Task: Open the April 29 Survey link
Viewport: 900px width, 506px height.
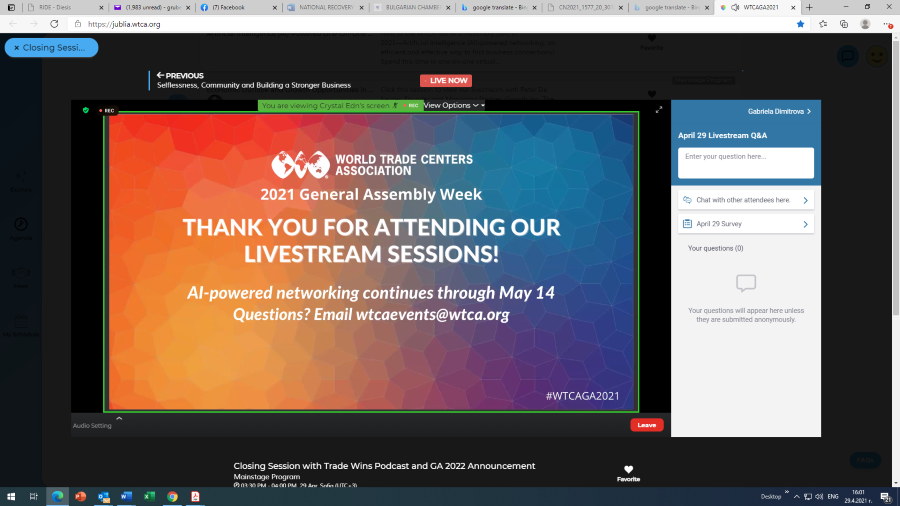Action: 746,224
